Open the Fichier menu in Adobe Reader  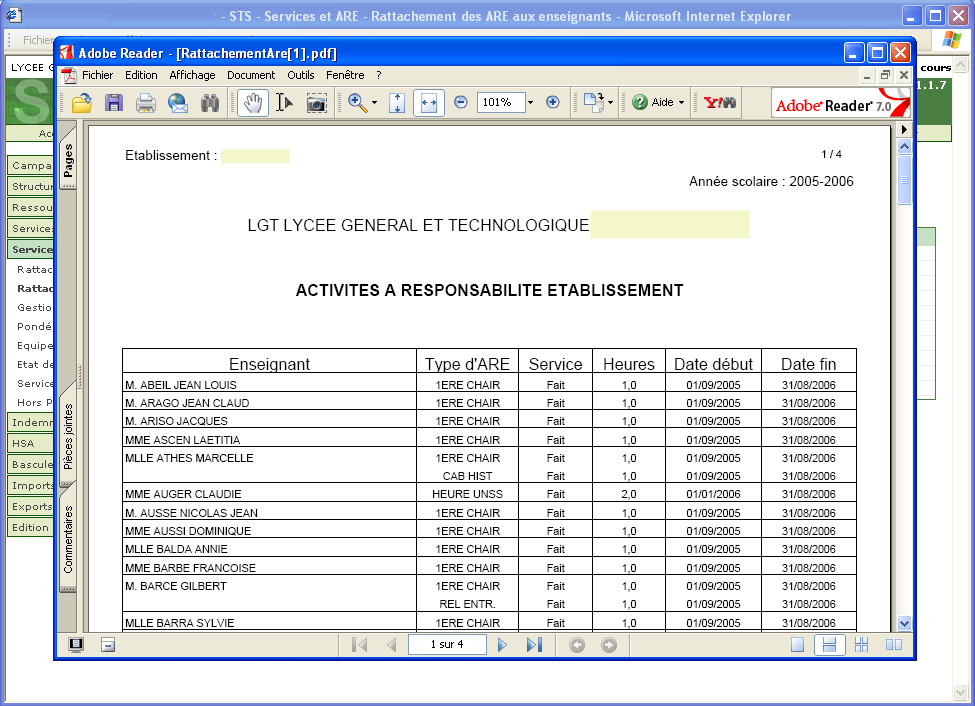tap(98, 75)
